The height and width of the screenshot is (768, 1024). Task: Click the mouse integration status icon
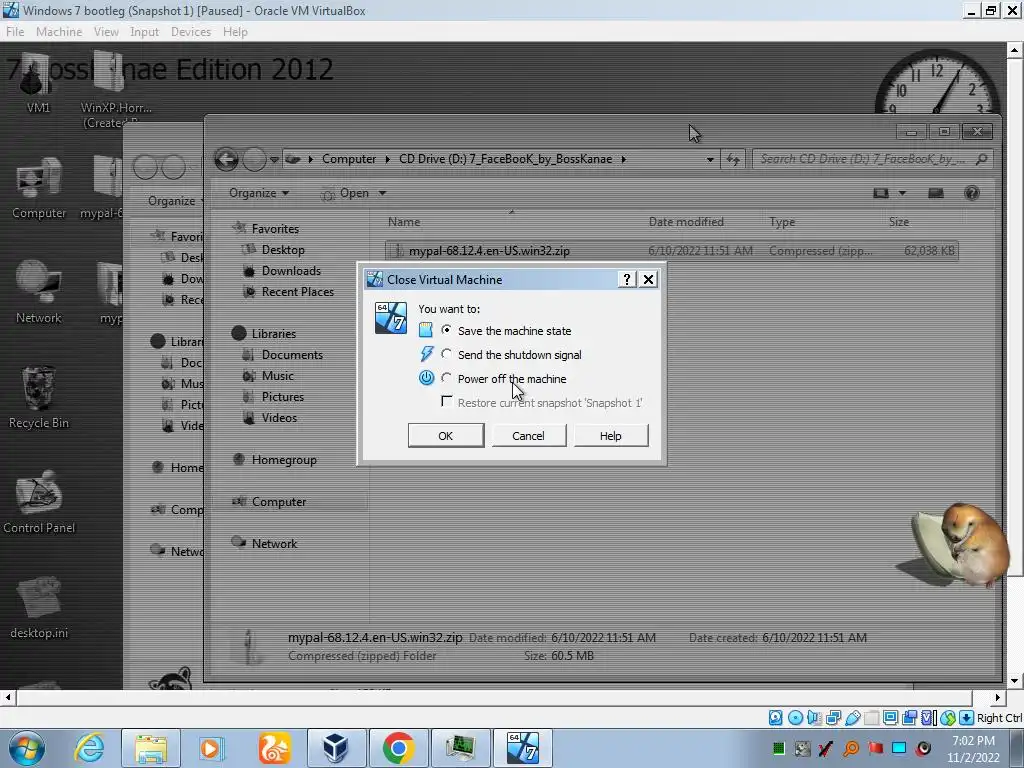(948, 718)
